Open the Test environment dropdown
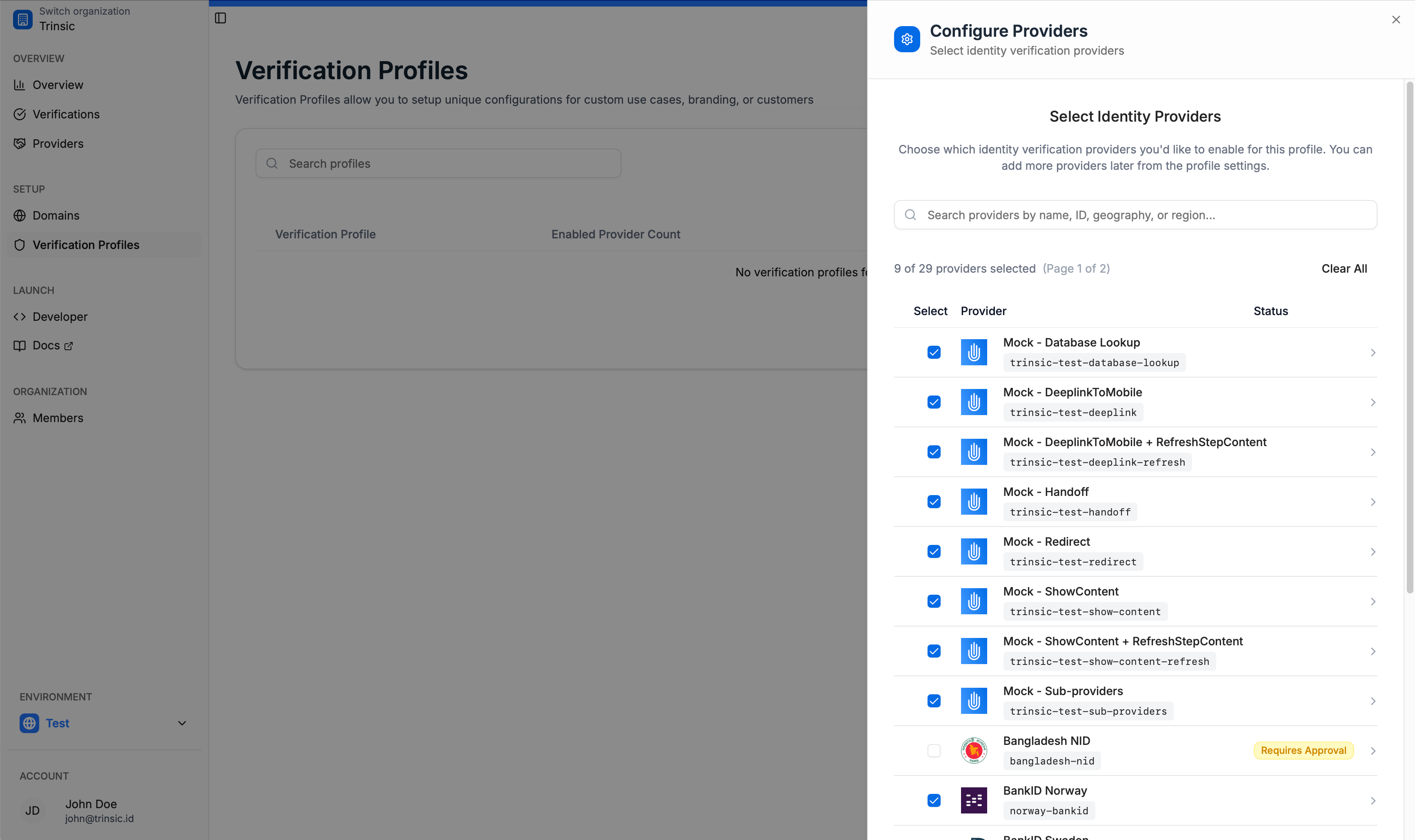 tap(182, 723)
